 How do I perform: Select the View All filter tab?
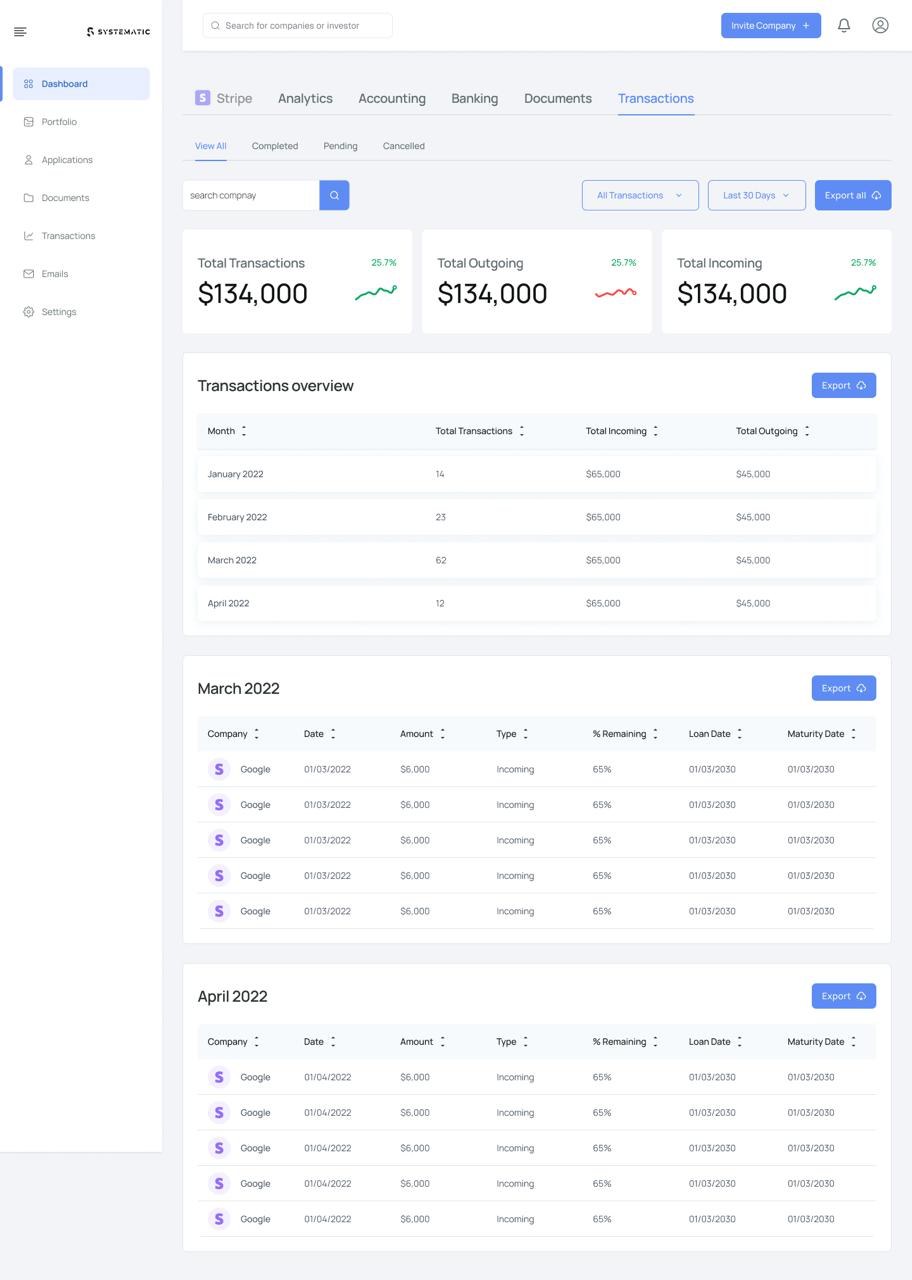tap(210, 146)
